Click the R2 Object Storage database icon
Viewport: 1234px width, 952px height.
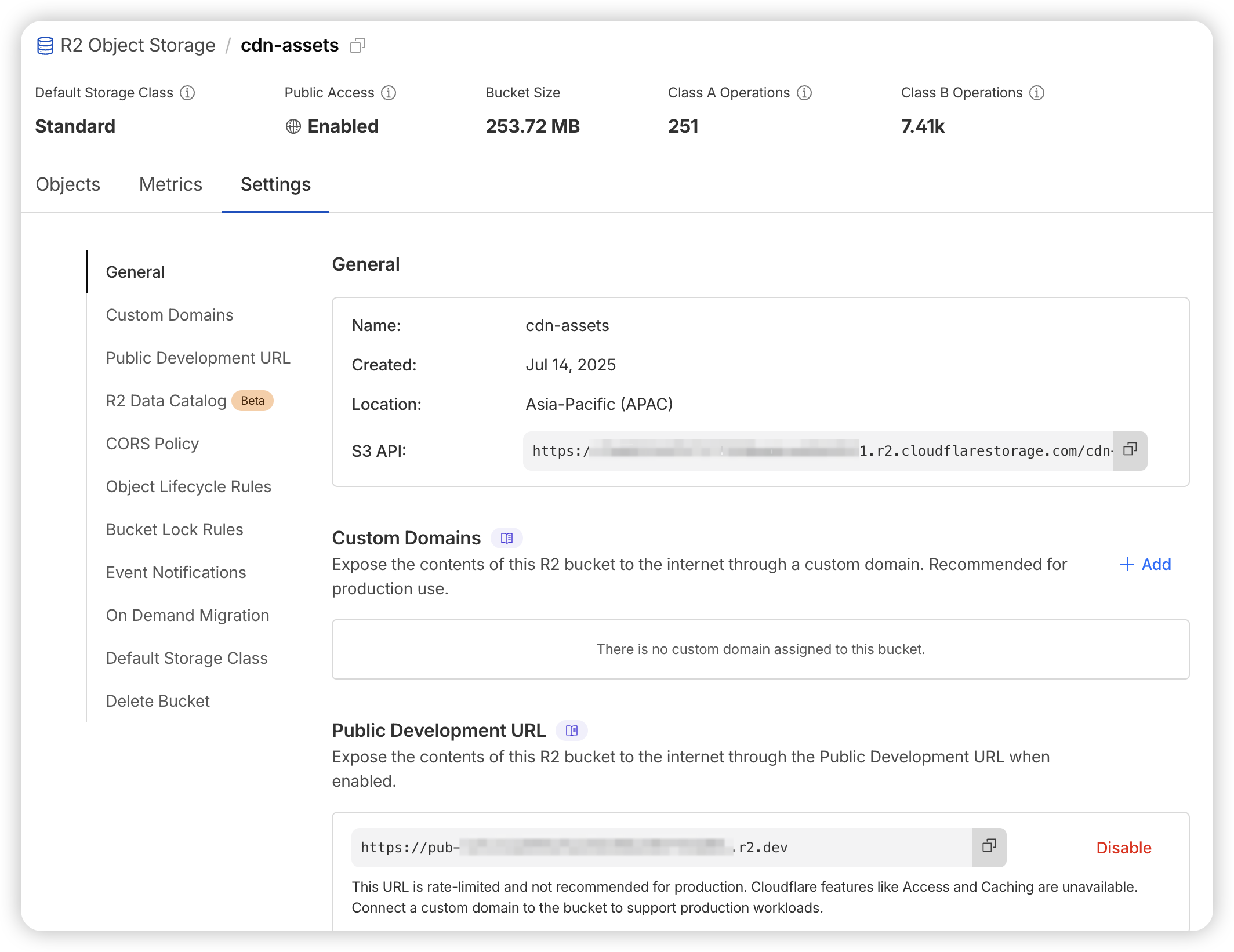pyautogui.click(x=45, y=45)
